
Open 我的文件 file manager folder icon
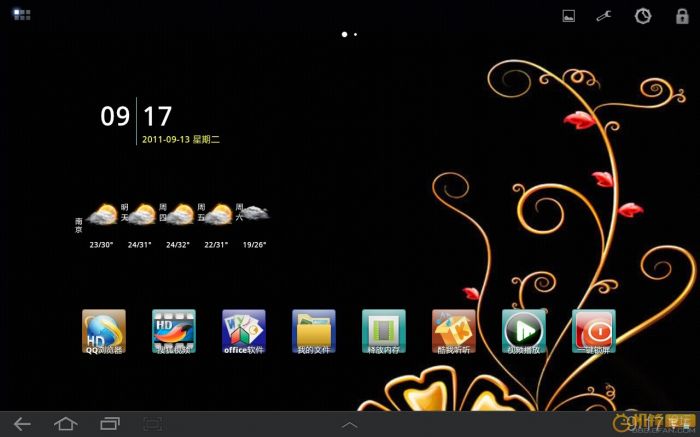point(313,331)
